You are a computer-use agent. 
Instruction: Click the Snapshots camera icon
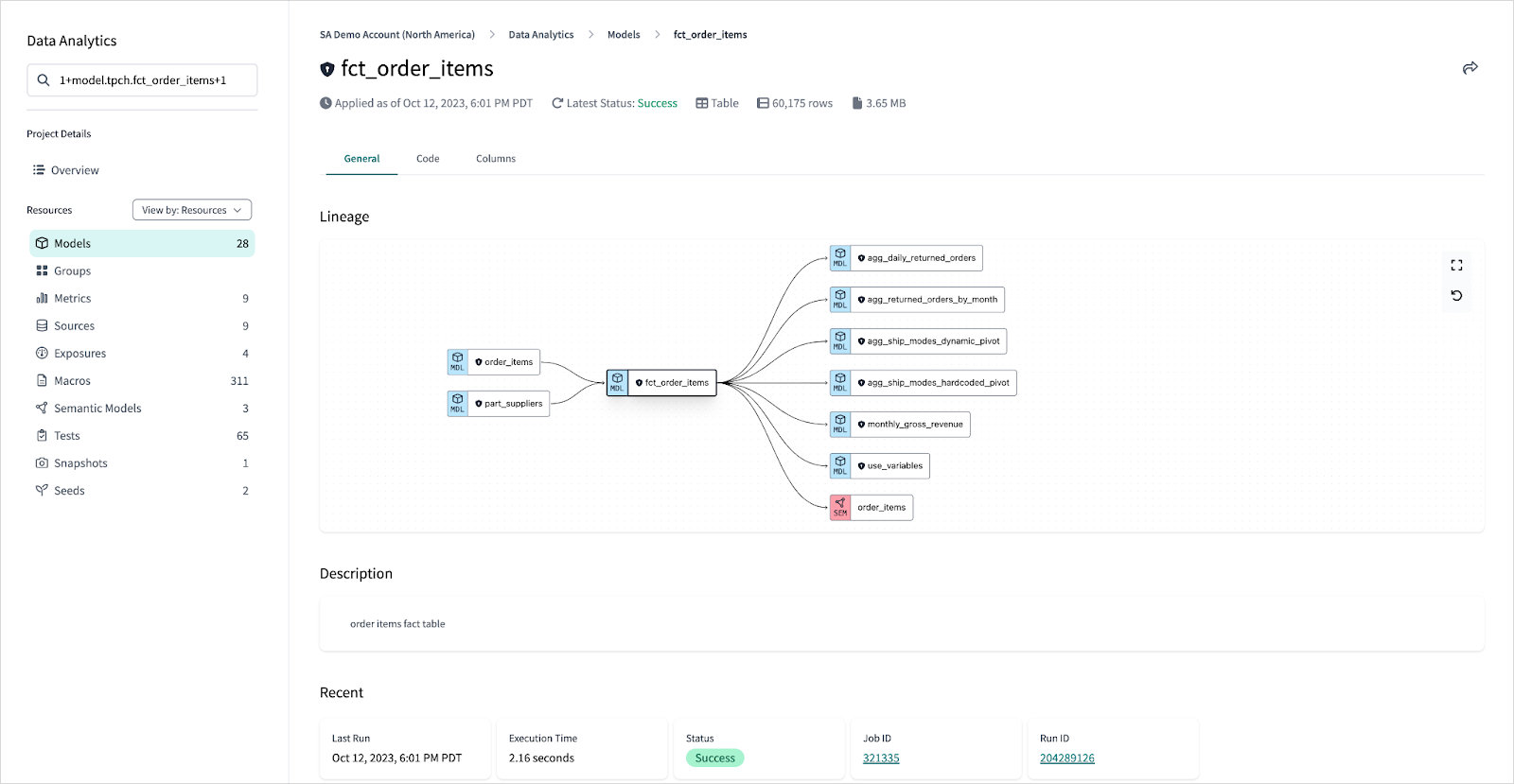42,462
